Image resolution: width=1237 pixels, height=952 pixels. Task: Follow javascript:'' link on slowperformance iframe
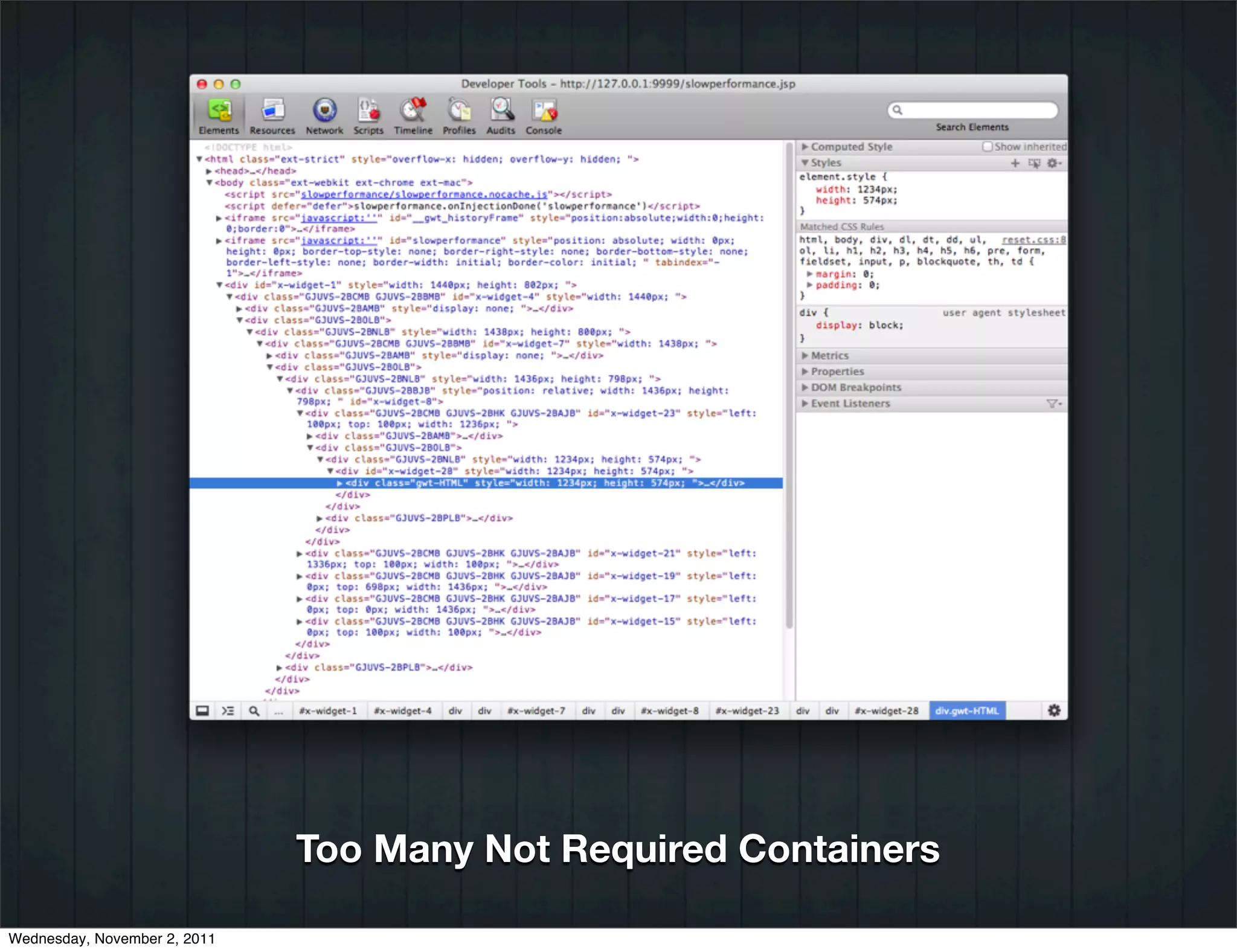click(338, 240)
